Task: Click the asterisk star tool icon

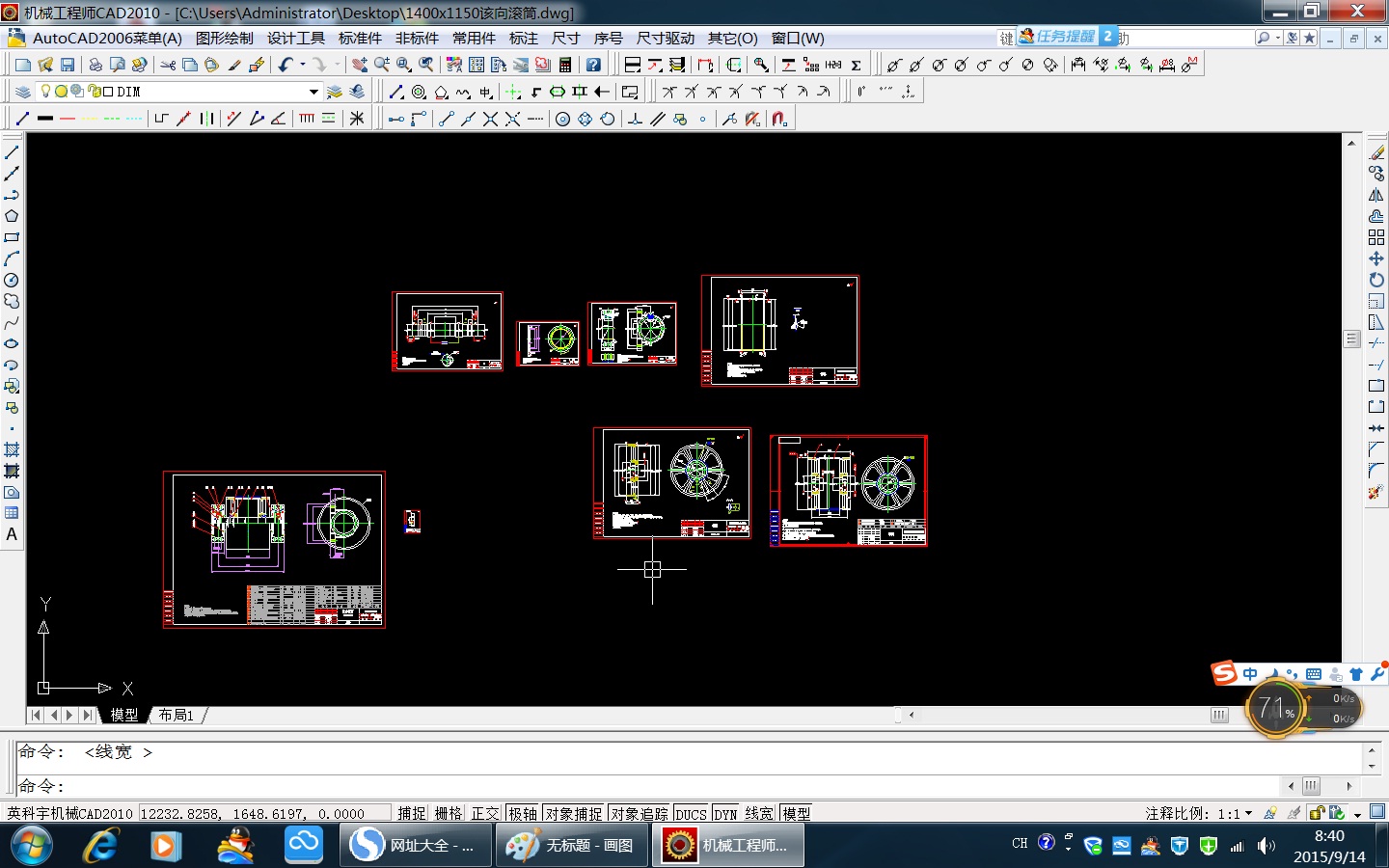Action: pyautogui.click(x=357, y=119)
